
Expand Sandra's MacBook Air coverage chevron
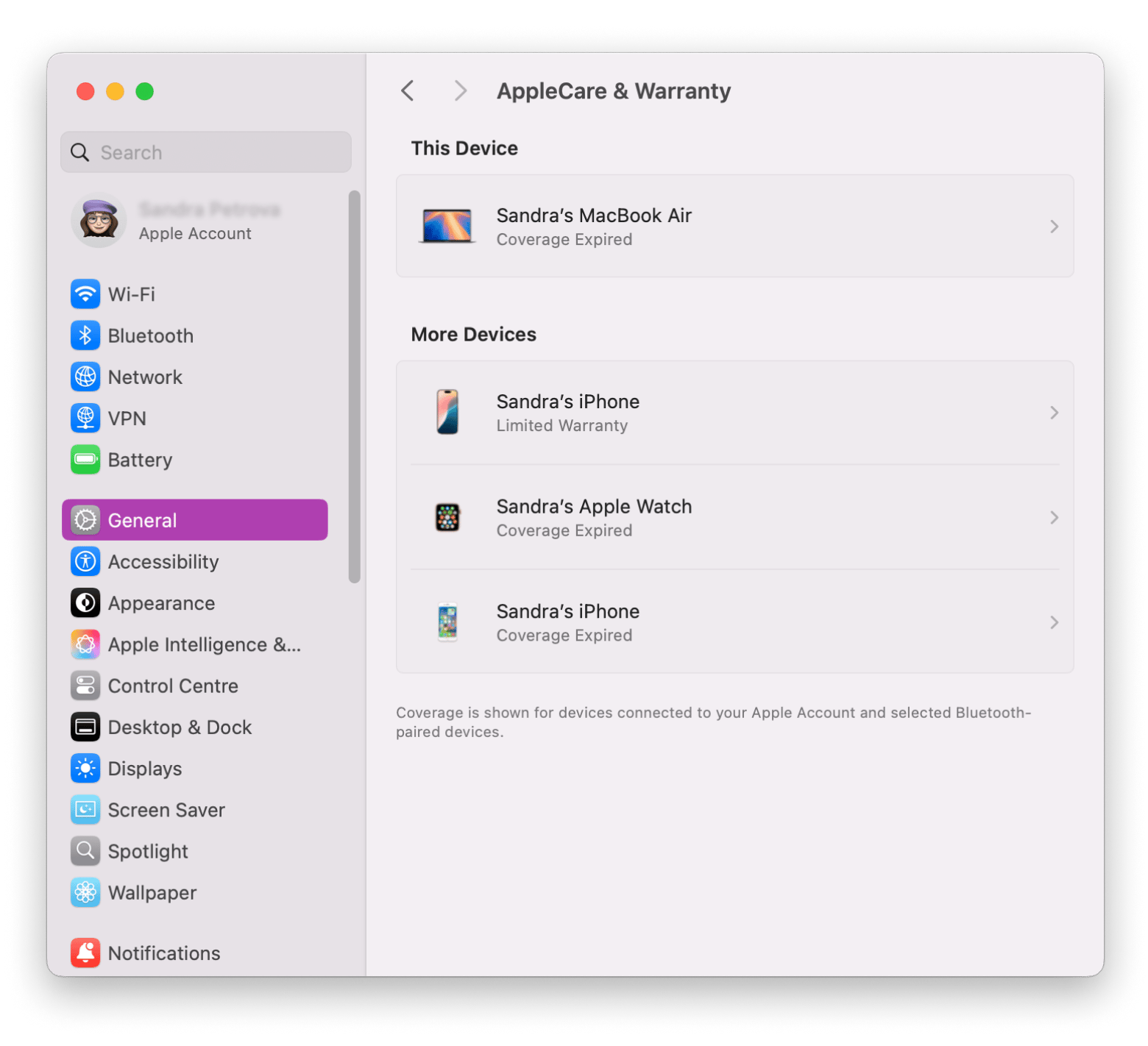1054,227
